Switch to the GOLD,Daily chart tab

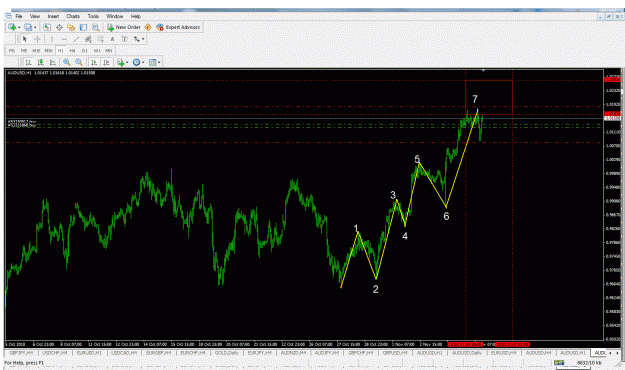(226, 353)
